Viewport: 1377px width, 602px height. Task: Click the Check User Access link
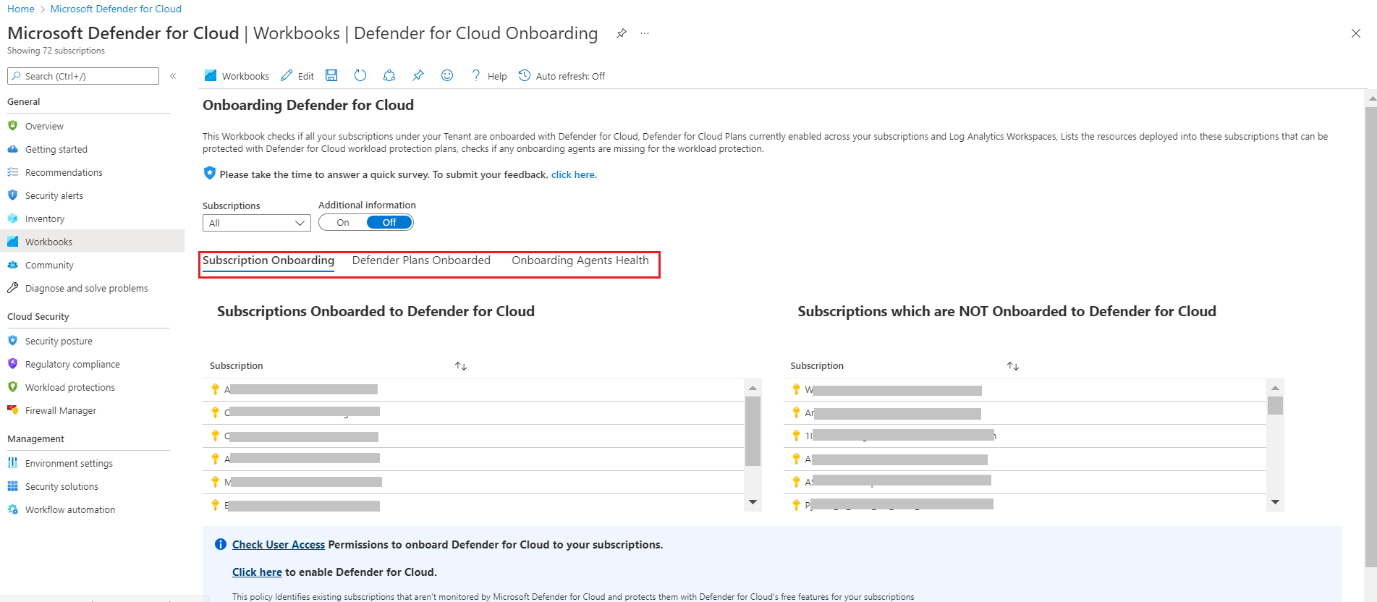pyautogui.click(x=278, y=545)
